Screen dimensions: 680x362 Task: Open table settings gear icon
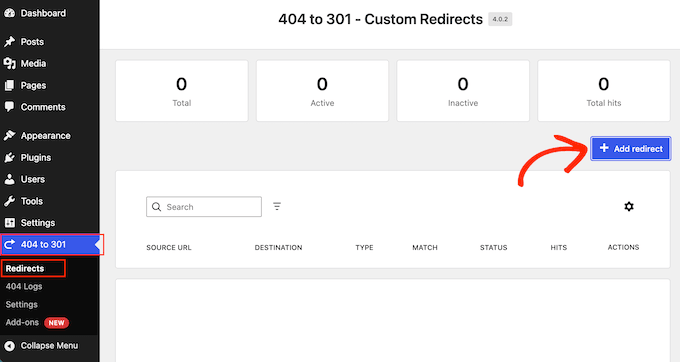629,206
